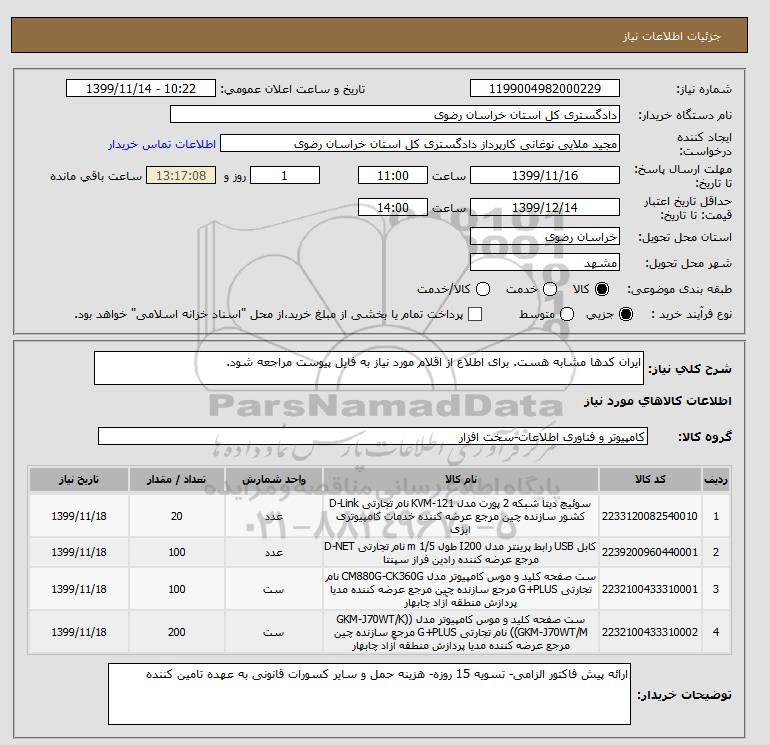770x745 pixels.
Task: Click the announcement date field 1399/11/14 - 10:22
Action: tap(140, 89)
